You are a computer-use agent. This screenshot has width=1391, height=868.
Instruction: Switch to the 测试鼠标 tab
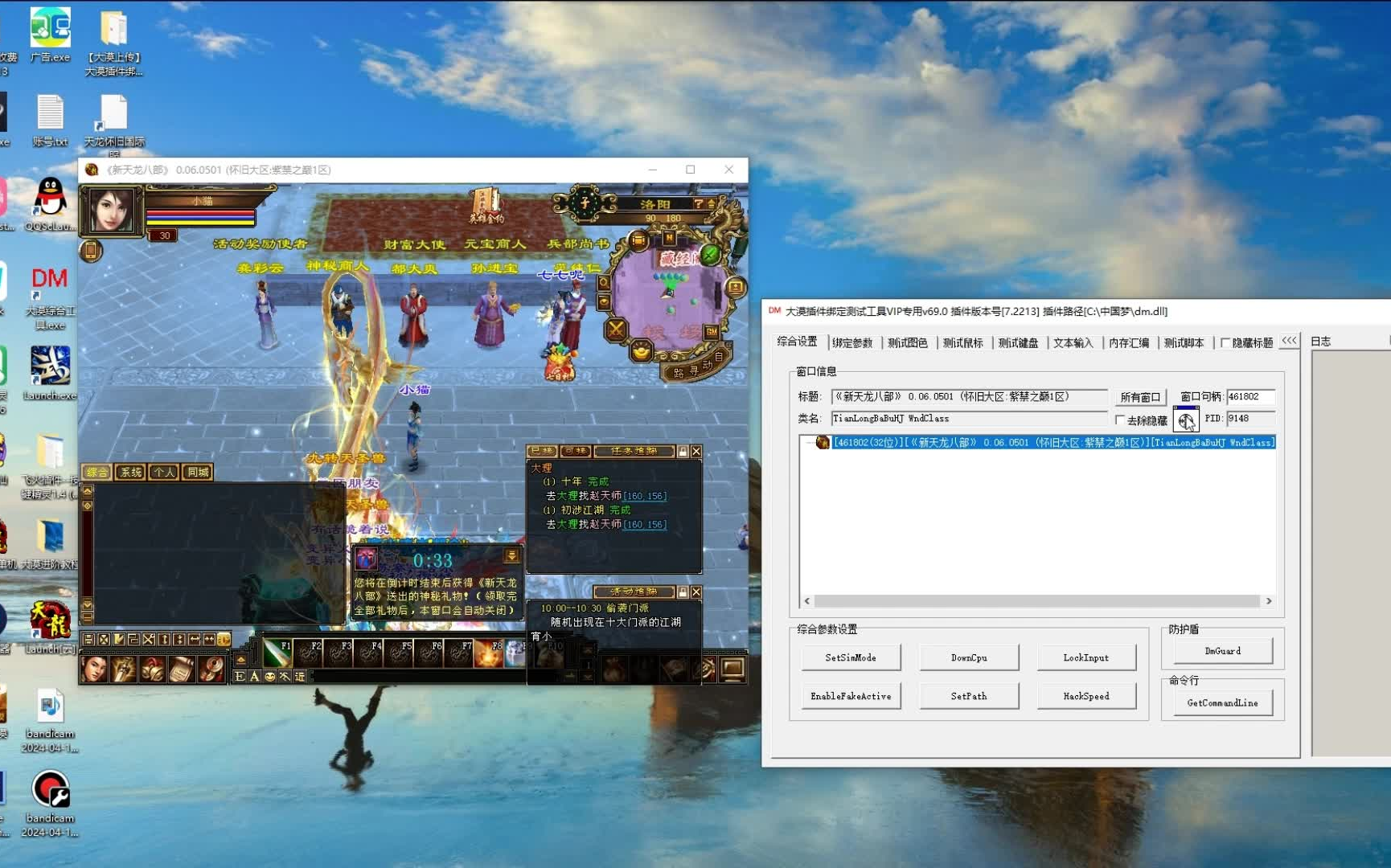[963, 343]
